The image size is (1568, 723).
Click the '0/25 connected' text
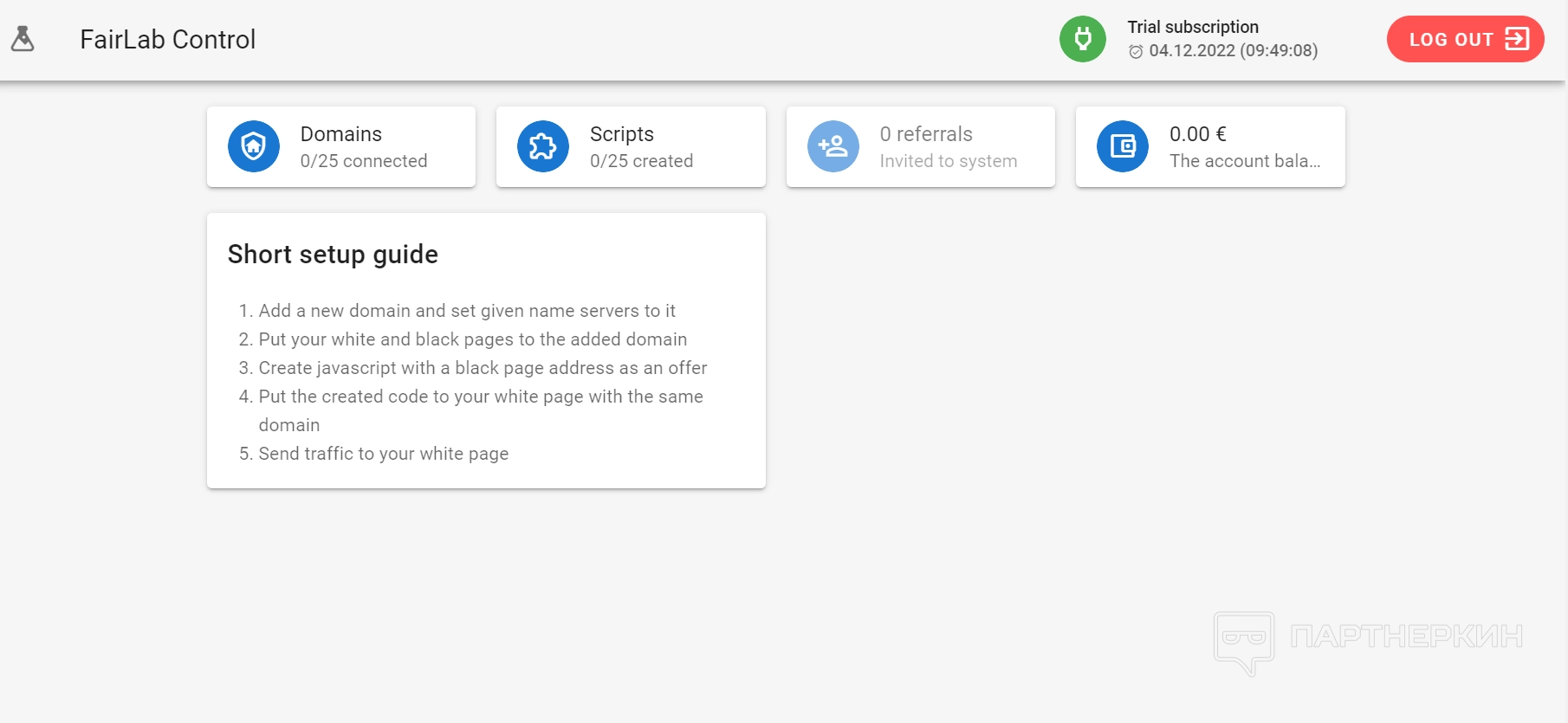[x=364, y=161]
